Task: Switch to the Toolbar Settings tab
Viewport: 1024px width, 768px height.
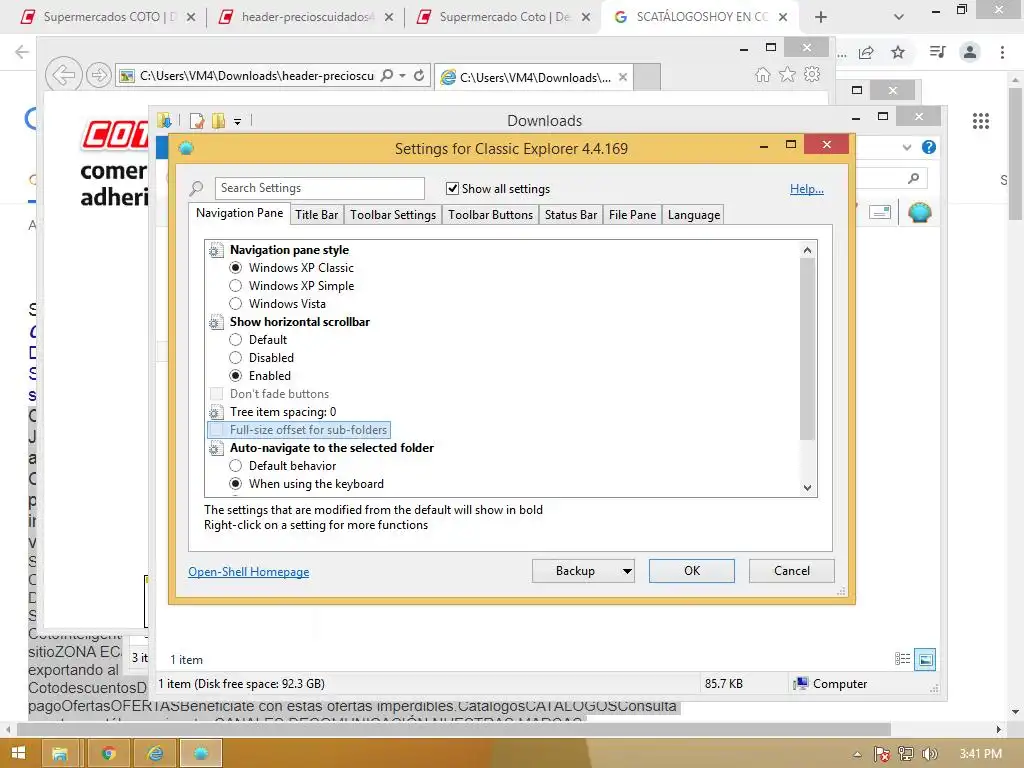Action: 392,215
